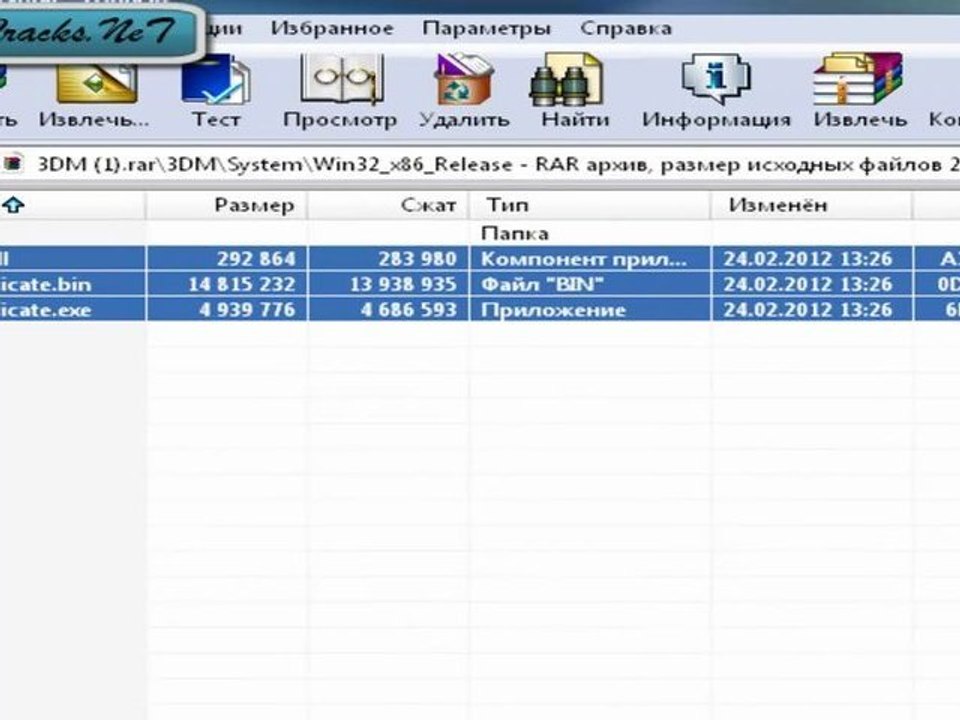This screenshot has width=960, height=720.
Task: Click the Файл "BIN" type cell
Action: (542, 284)
